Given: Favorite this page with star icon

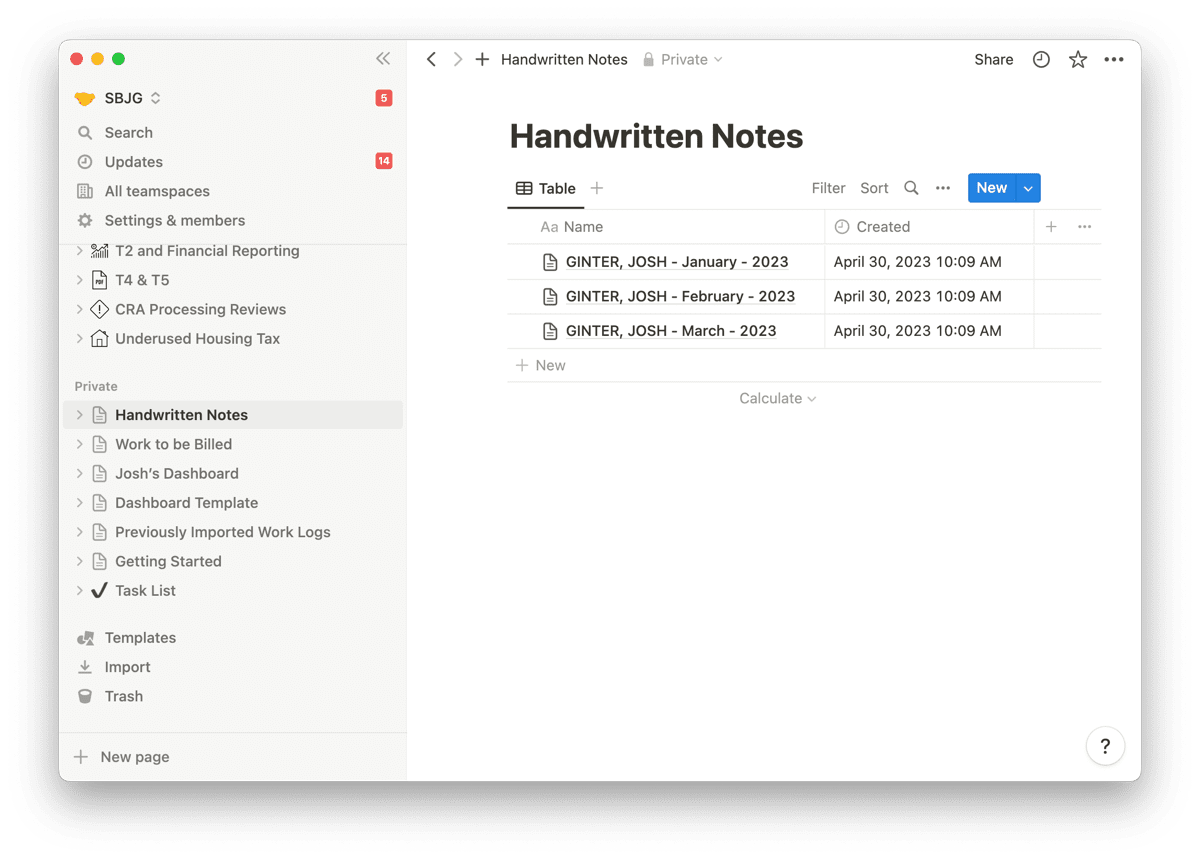Looking at the screenshot, I should tap(1078, 60).
